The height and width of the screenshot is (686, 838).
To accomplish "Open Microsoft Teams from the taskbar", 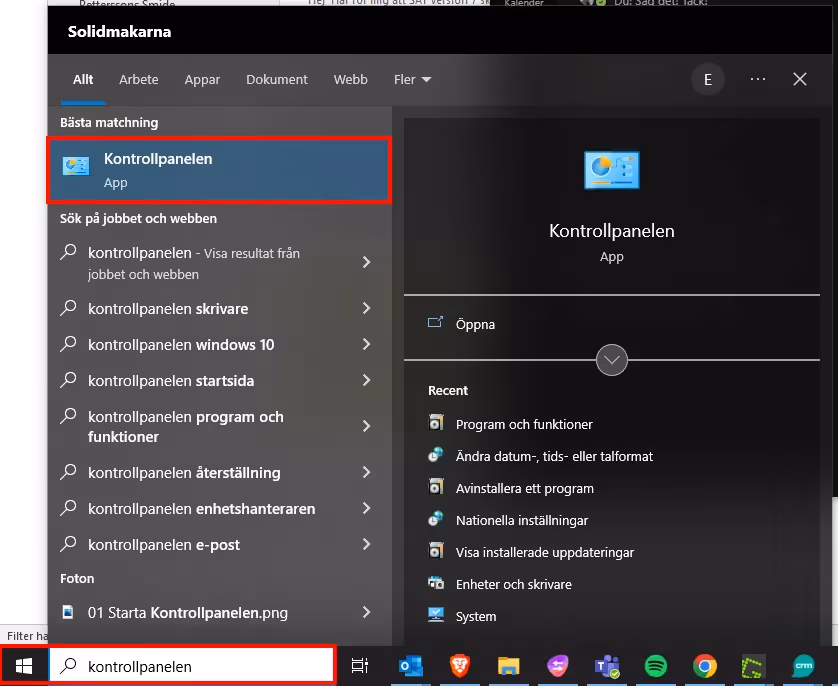I will pyautogui.click(x=607, y=666).
